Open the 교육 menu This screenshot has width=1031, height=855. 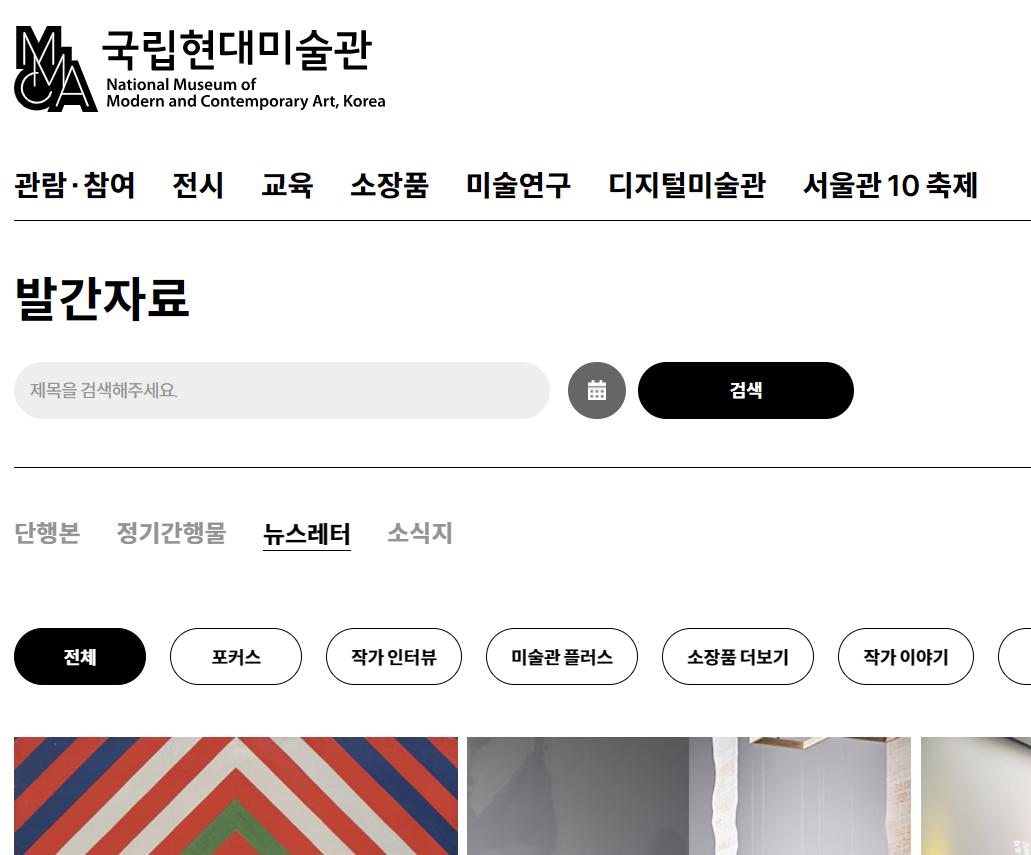click(x=287, y=185)
